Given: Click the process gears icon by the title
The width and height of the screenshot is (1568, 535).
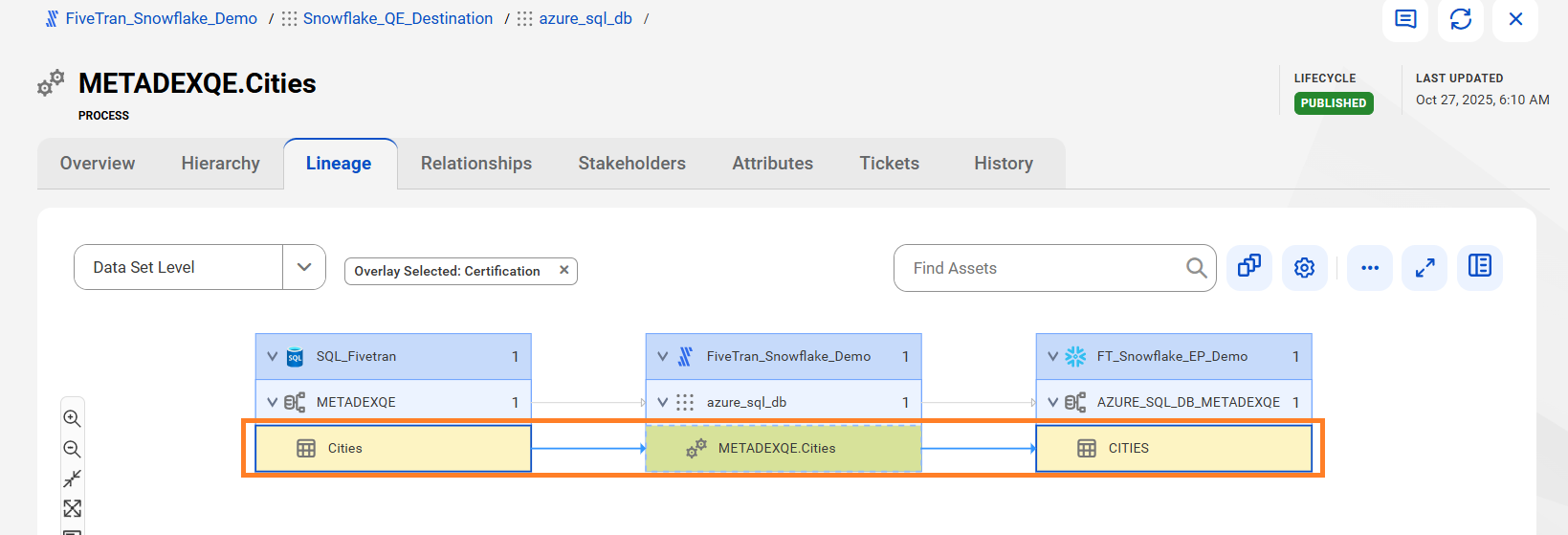Looking at the screenshot, I should pos(51,83).
